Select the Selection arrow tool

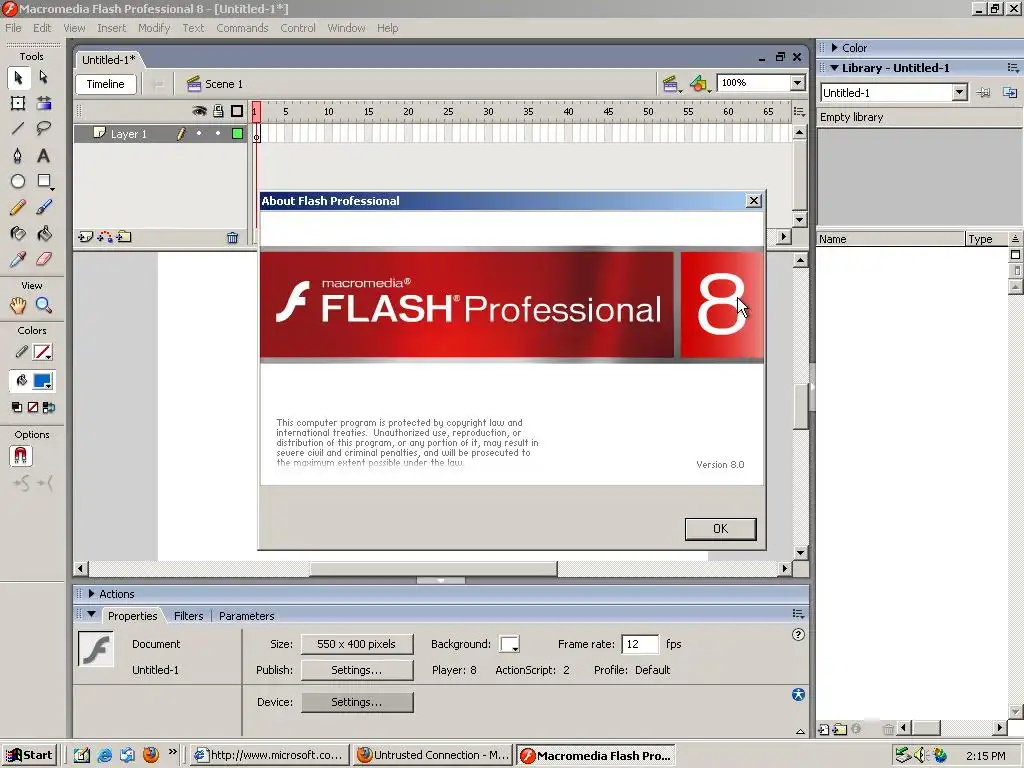[x=18, y=78]
